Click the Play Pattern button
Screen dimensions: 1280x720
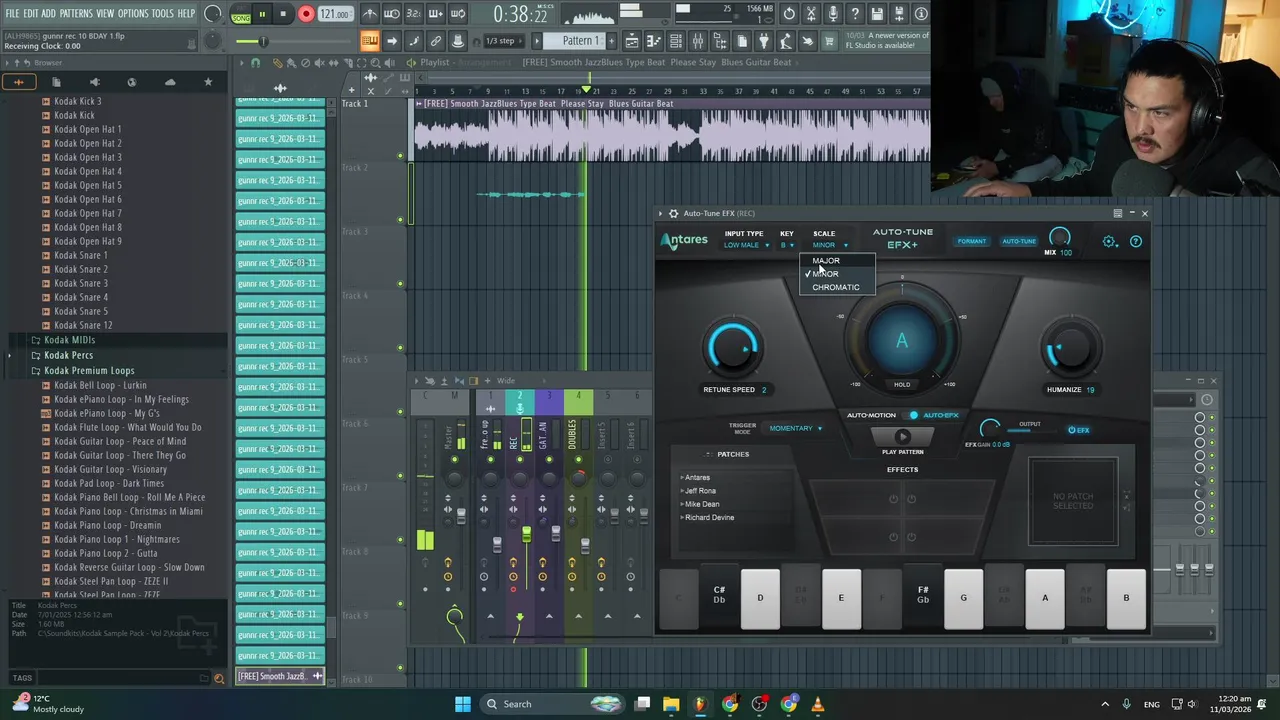click(x=902, y=436)
